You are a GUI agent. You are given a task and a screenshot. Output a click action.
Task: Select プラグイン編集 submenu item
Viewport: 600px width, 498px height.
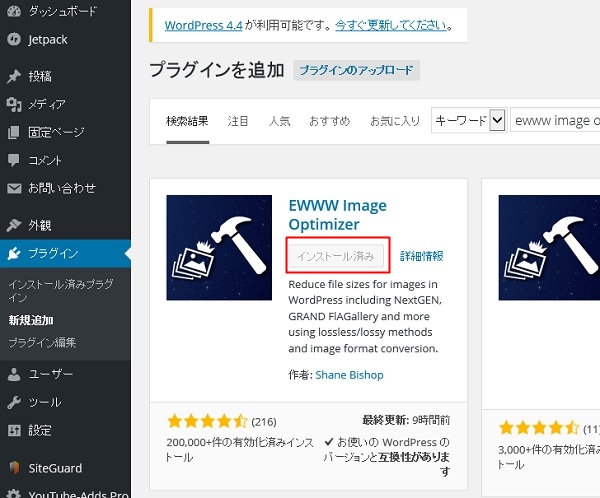[x=42, y=342]
